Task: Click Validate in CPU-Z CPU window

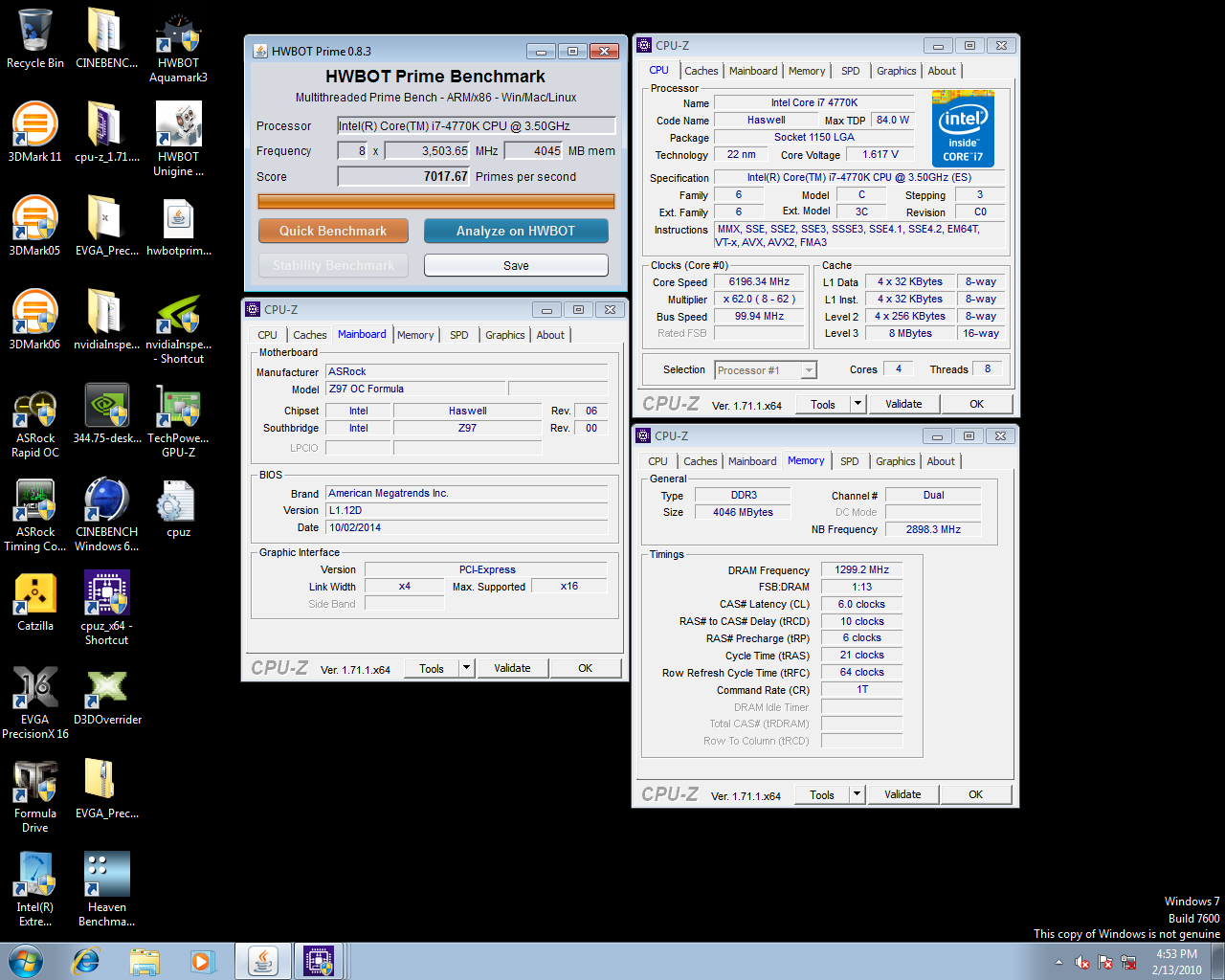Action: 903,404
